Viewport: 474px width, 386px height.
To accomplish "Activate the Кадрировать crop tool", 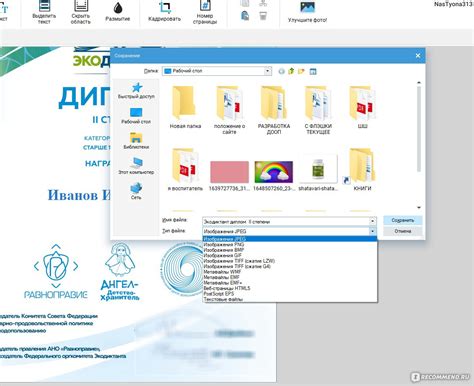I will point(164,12).
